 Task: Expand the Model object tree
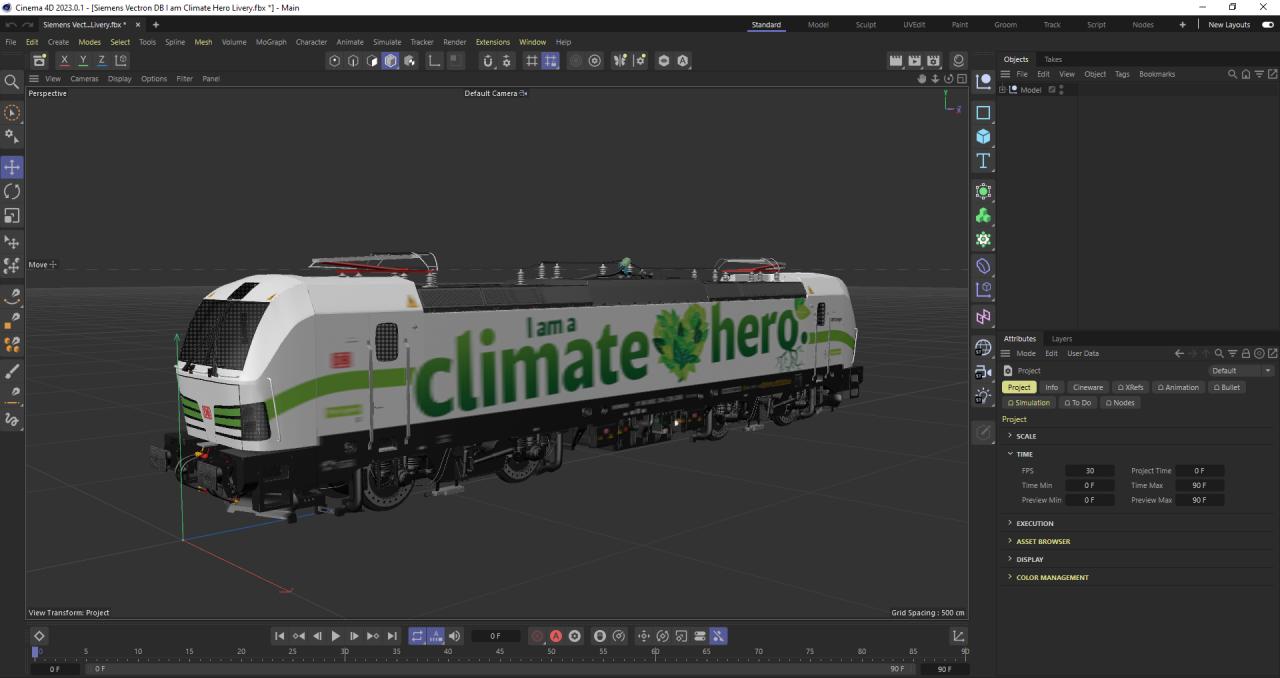1003,90
